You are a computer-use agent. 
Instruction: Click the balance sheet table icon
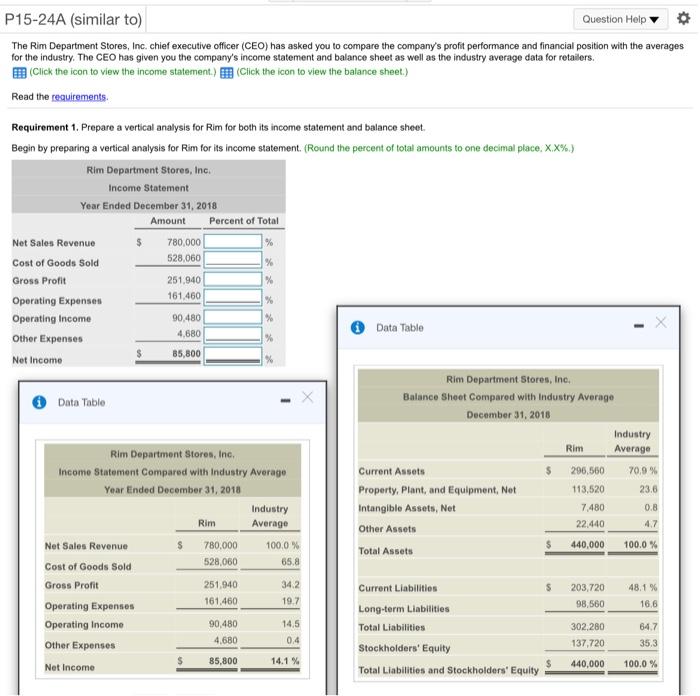pos(227,73)
